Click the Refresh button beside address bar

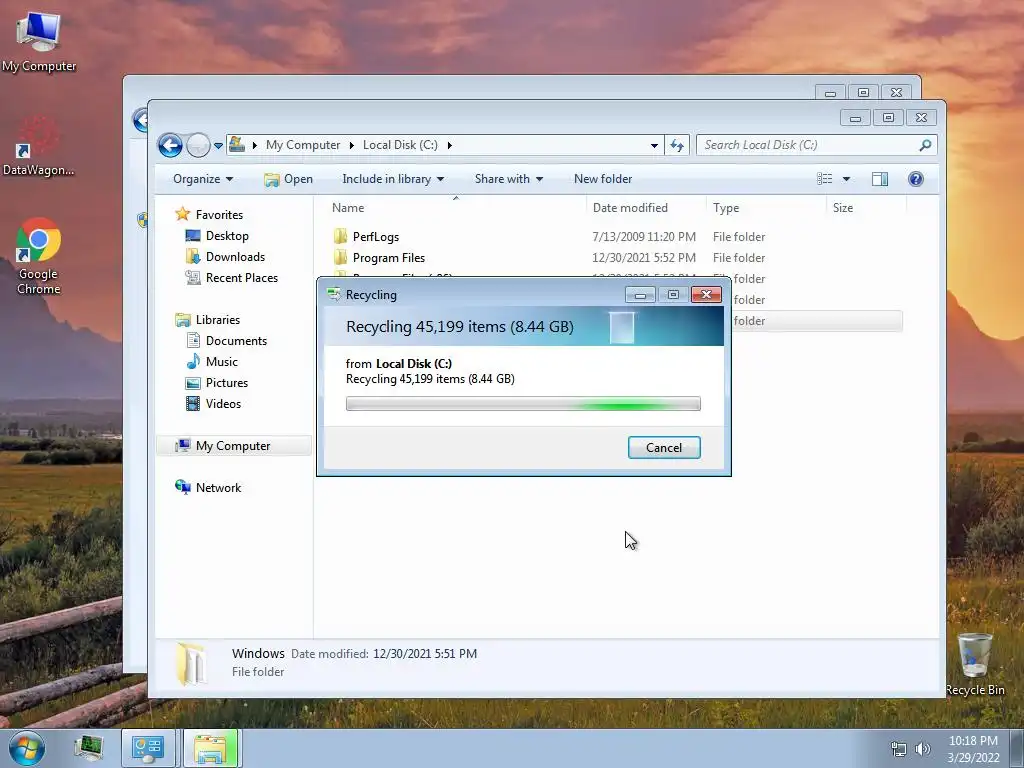(x=677, y=145)
